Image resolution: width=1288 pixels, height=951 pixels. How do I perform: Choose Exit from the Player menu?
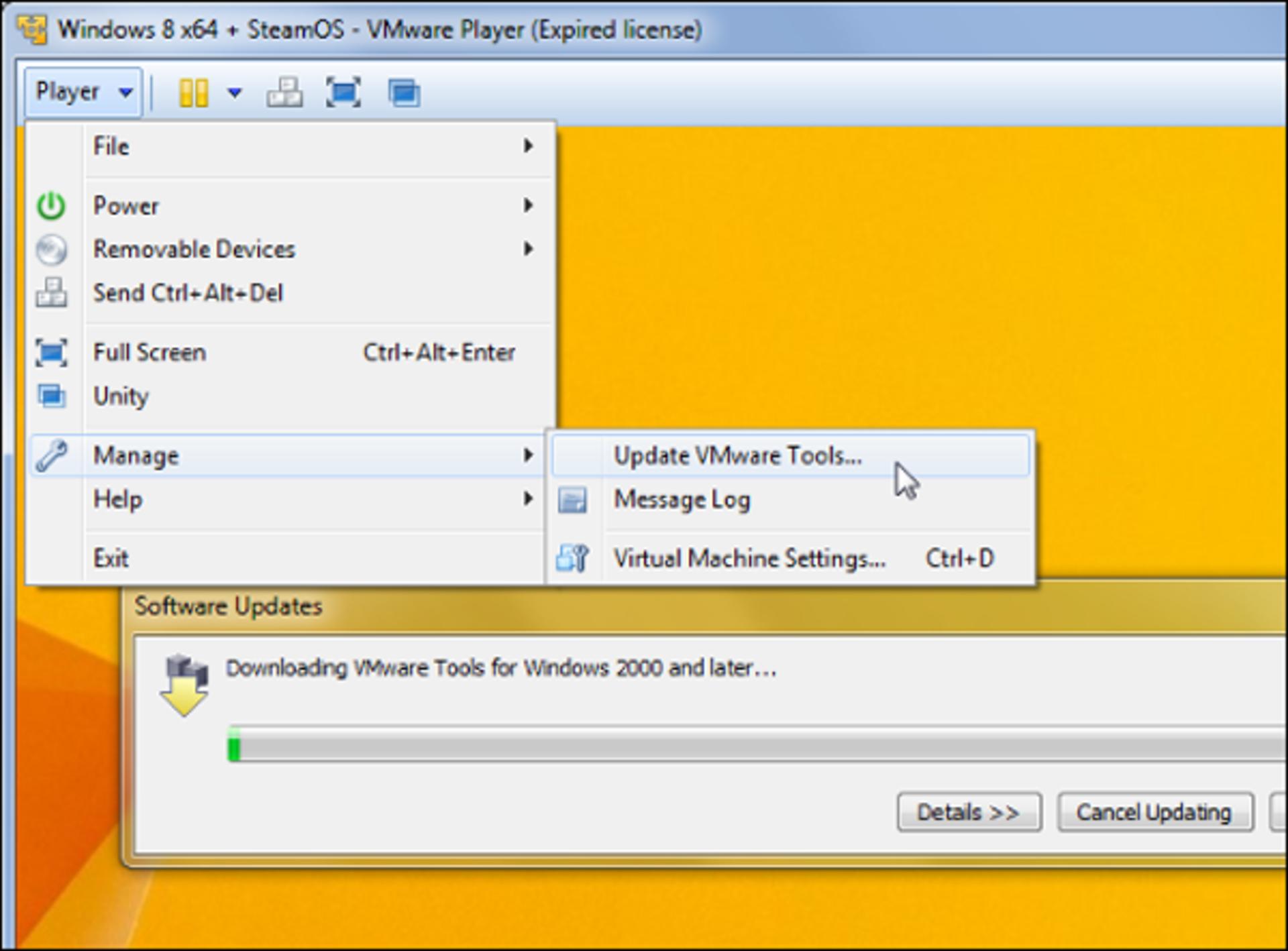pos(288,558)
